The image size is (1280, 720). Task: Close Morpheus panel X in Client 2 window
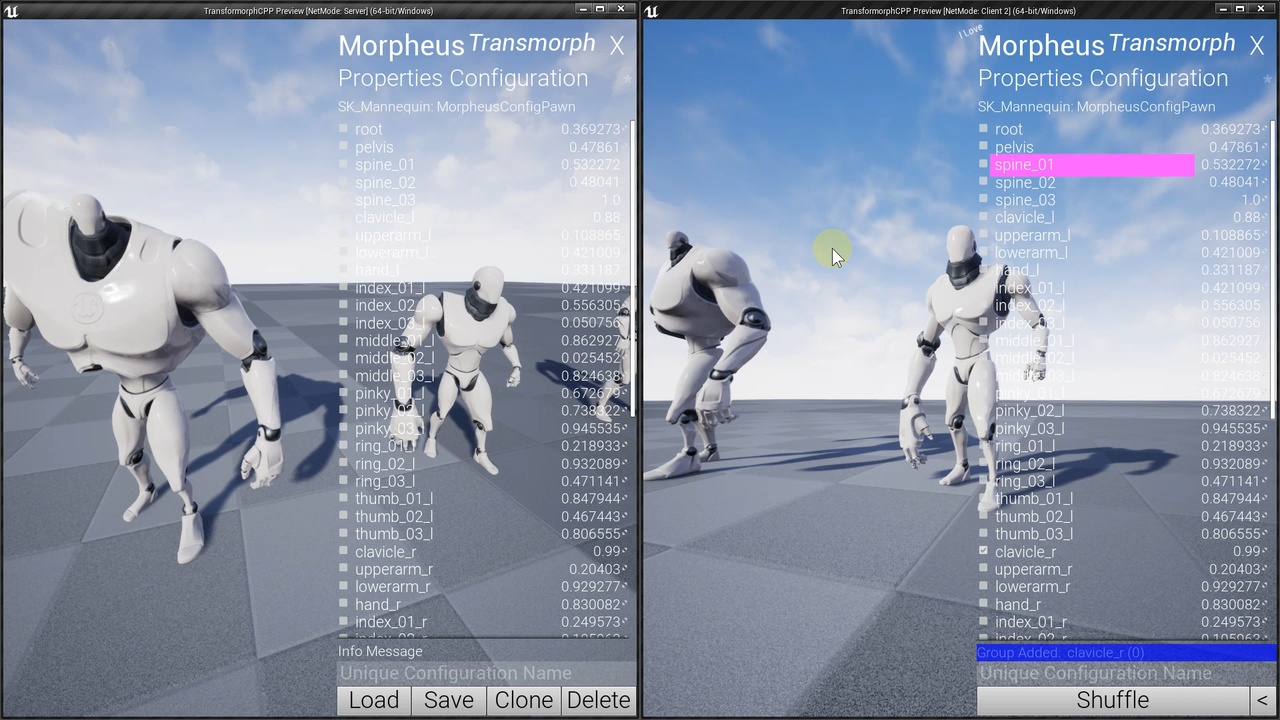1257,46
